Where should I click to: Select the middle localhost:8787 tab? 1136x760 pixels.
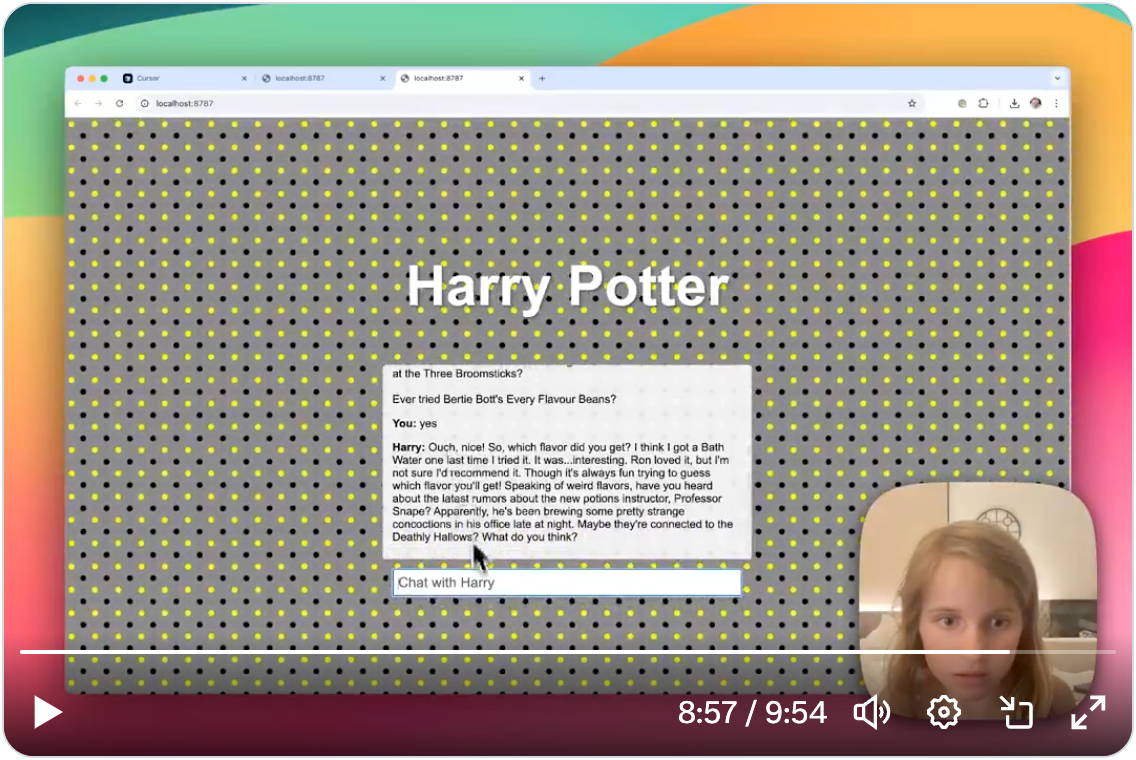pos(300,77)
